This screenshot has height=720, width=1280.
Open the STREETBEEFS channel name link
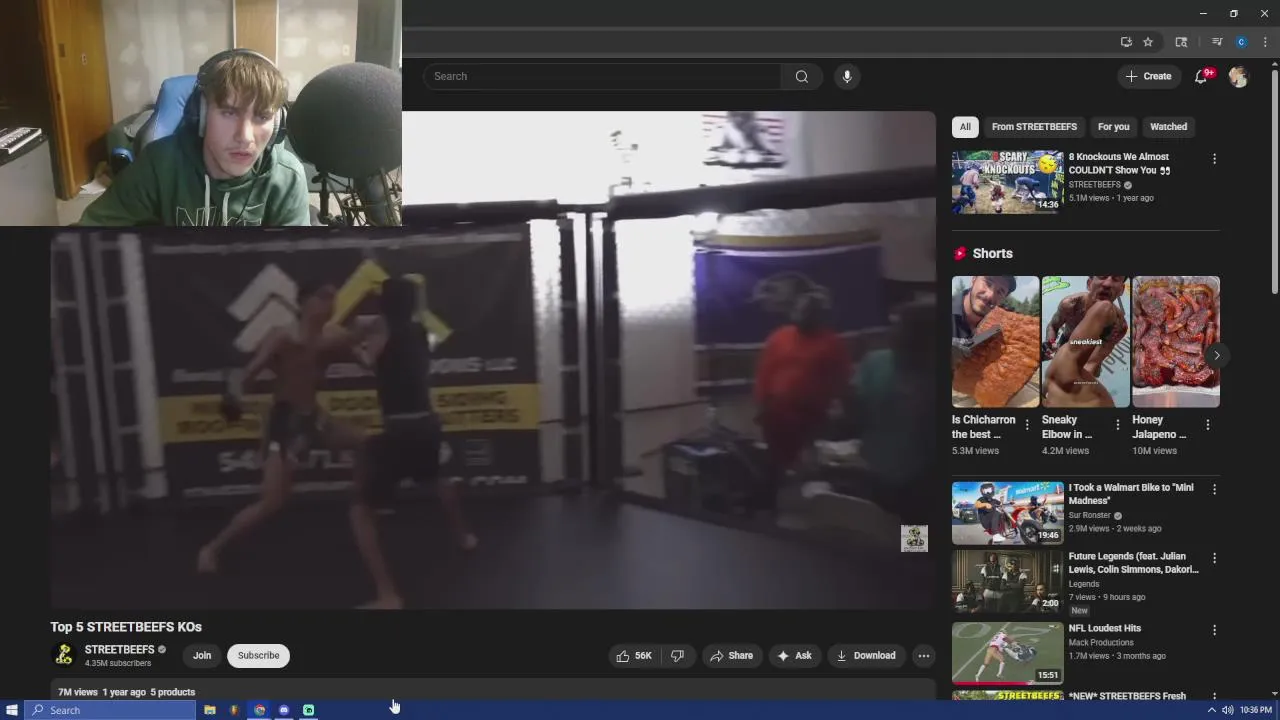[x=119, y=650]
